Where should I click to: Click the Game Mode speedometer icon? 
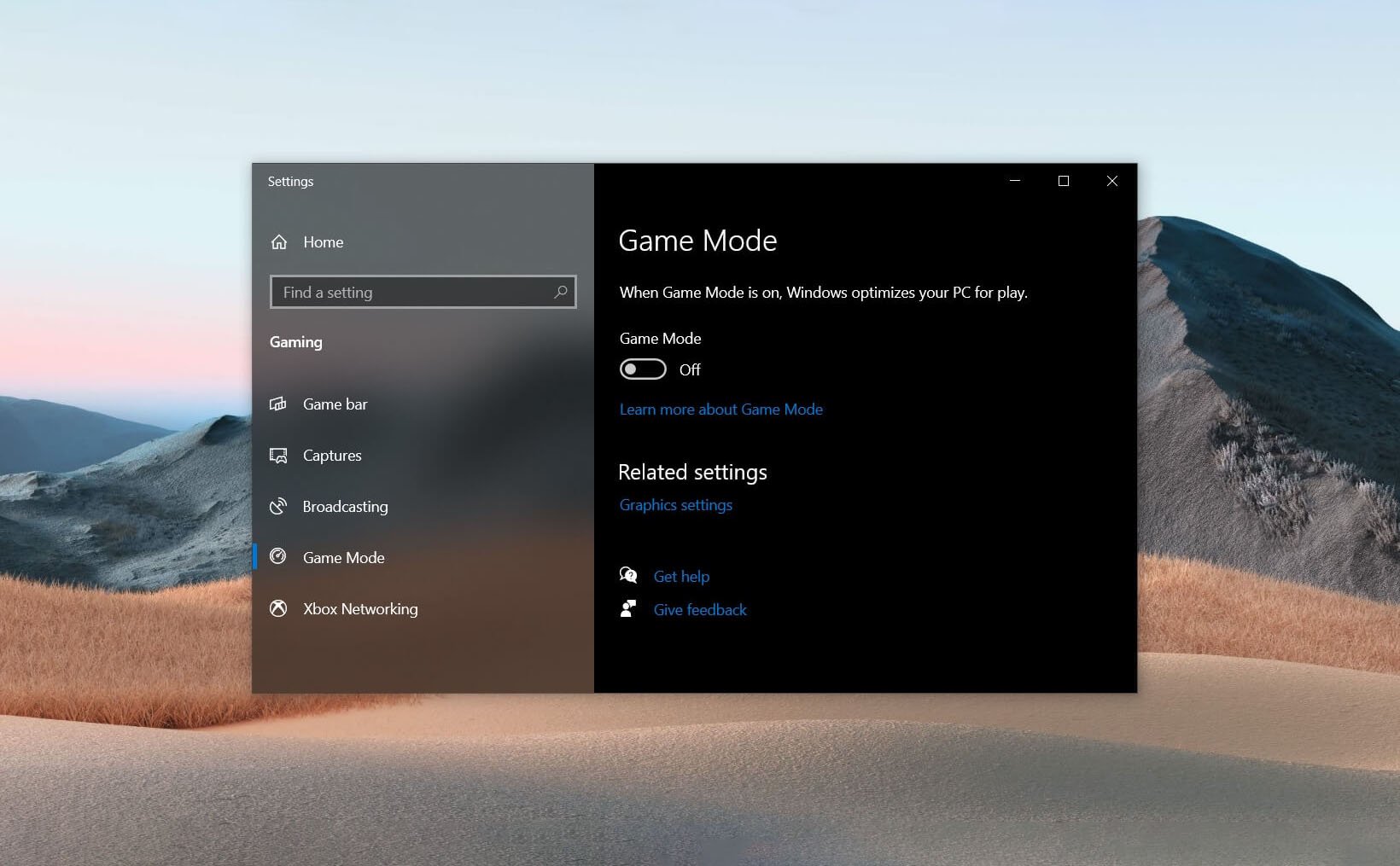pyautogui.click(x=278, y=557)
